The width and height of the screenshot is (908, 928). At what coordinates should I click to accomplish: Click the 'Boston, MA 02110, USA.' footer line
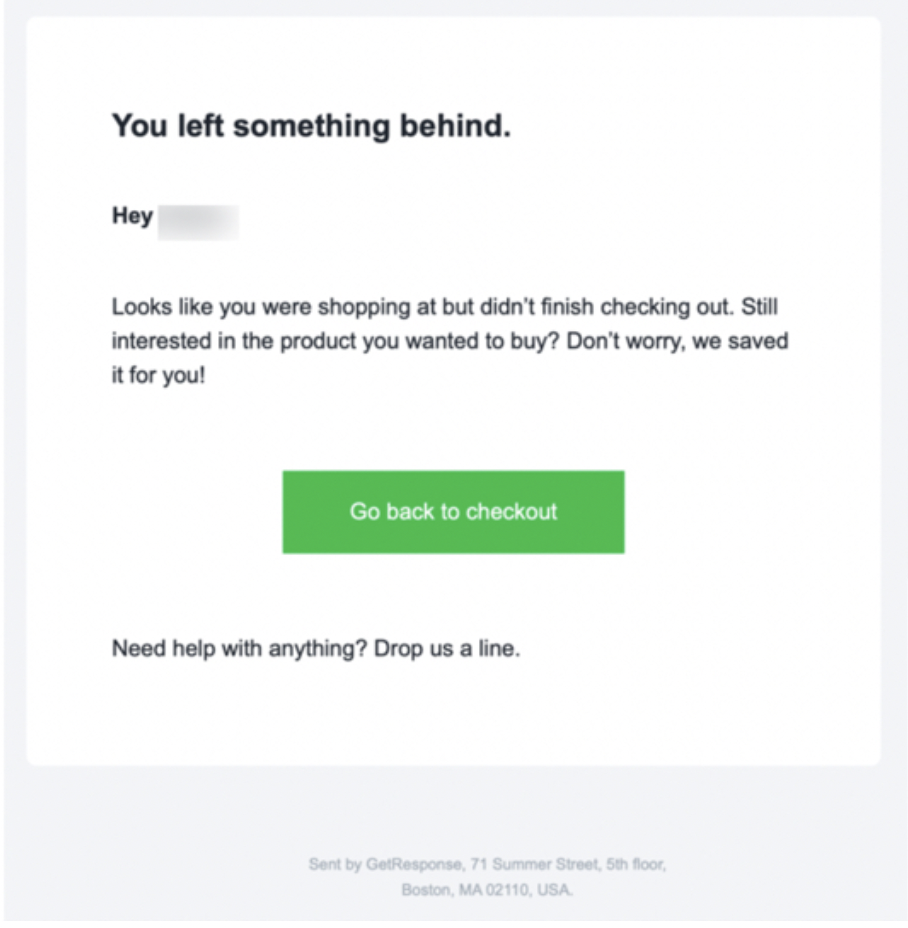(x=487, y=890)
